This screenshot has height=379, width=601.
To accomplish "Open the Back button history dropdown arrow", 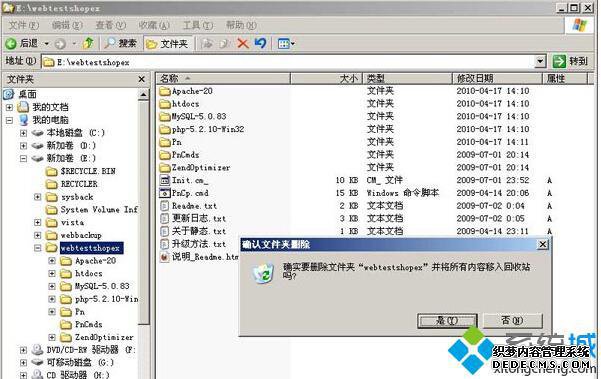I will tap(46, 44).
